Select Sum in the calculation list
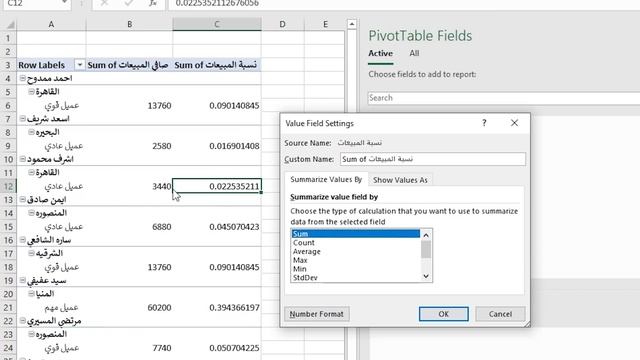The image size is (640, 360). (x=356, y=234)
